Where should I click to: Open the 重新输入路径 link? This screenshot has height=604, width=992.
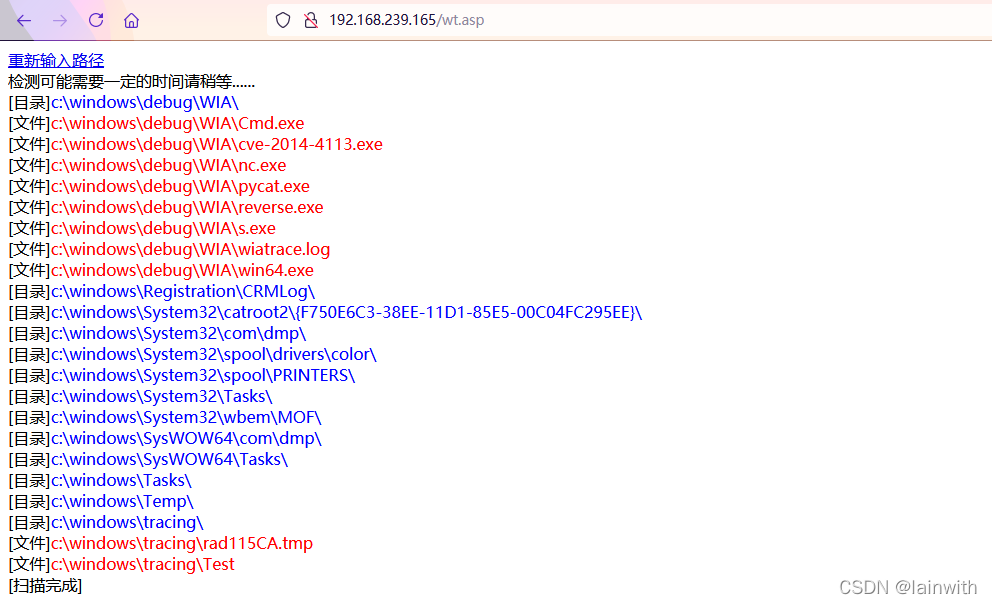56,61
